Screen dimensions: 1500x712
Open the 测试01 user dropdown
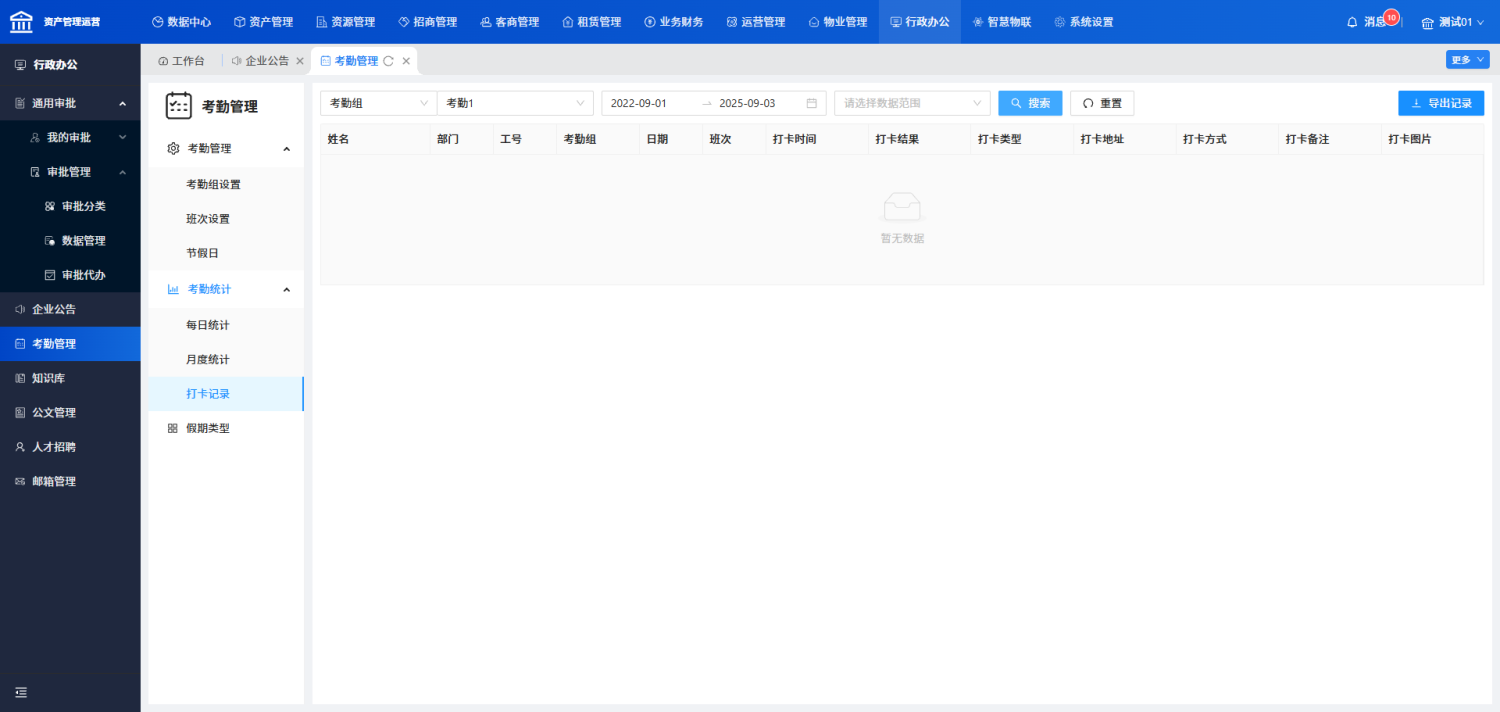(1453, 22)
